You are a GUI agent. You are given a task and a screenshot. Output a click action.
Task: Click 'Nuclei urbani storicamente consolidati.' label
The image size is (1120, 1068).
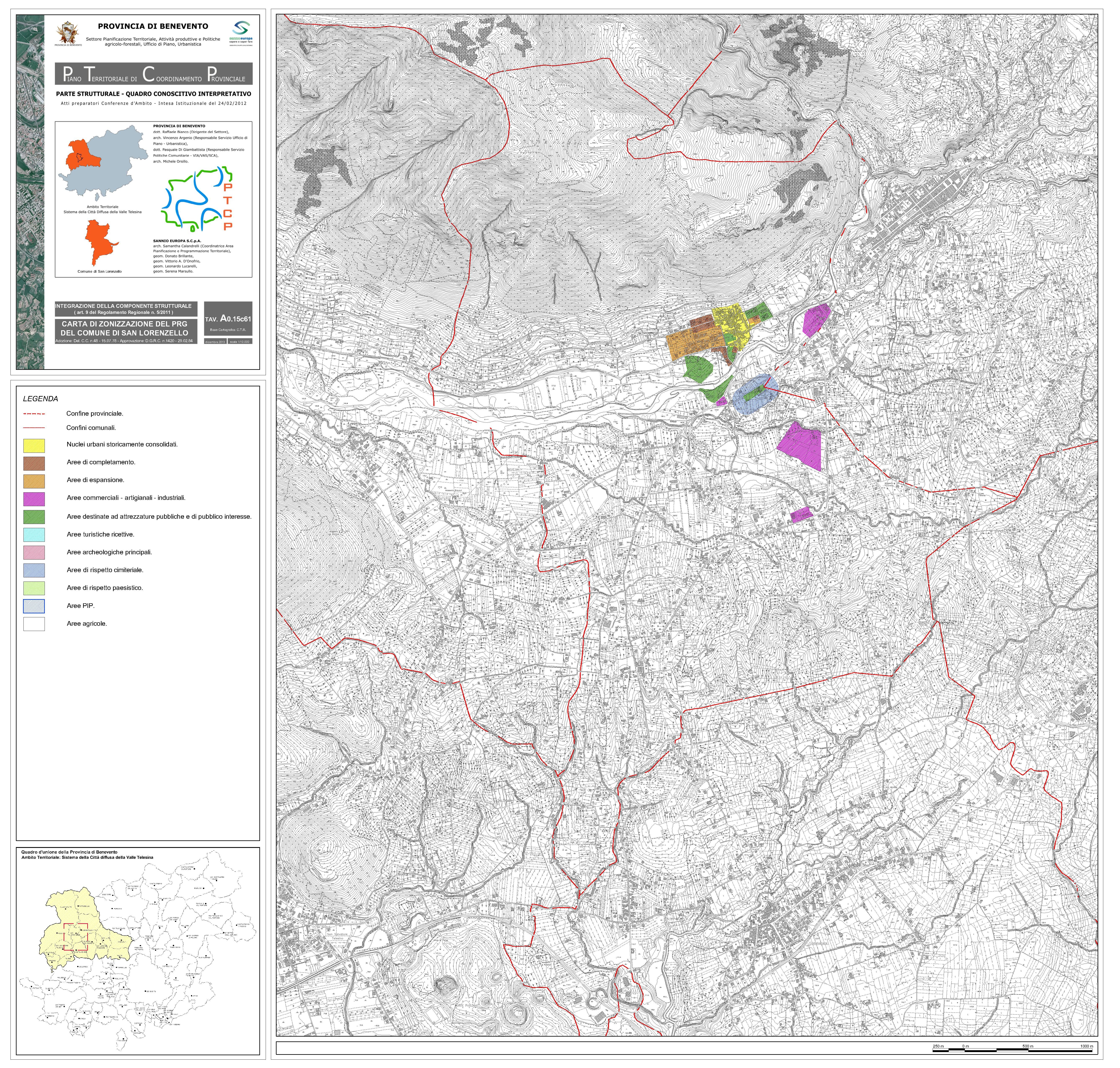click(122, 445)
